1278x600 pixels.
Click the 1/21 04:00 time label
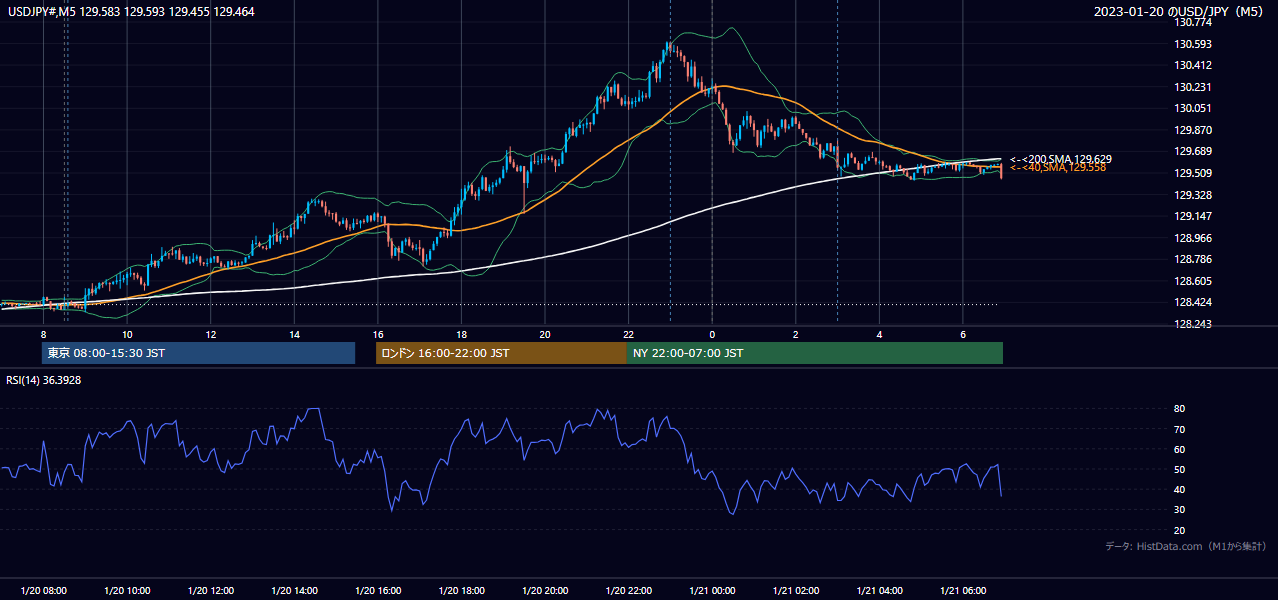point(879,591)
